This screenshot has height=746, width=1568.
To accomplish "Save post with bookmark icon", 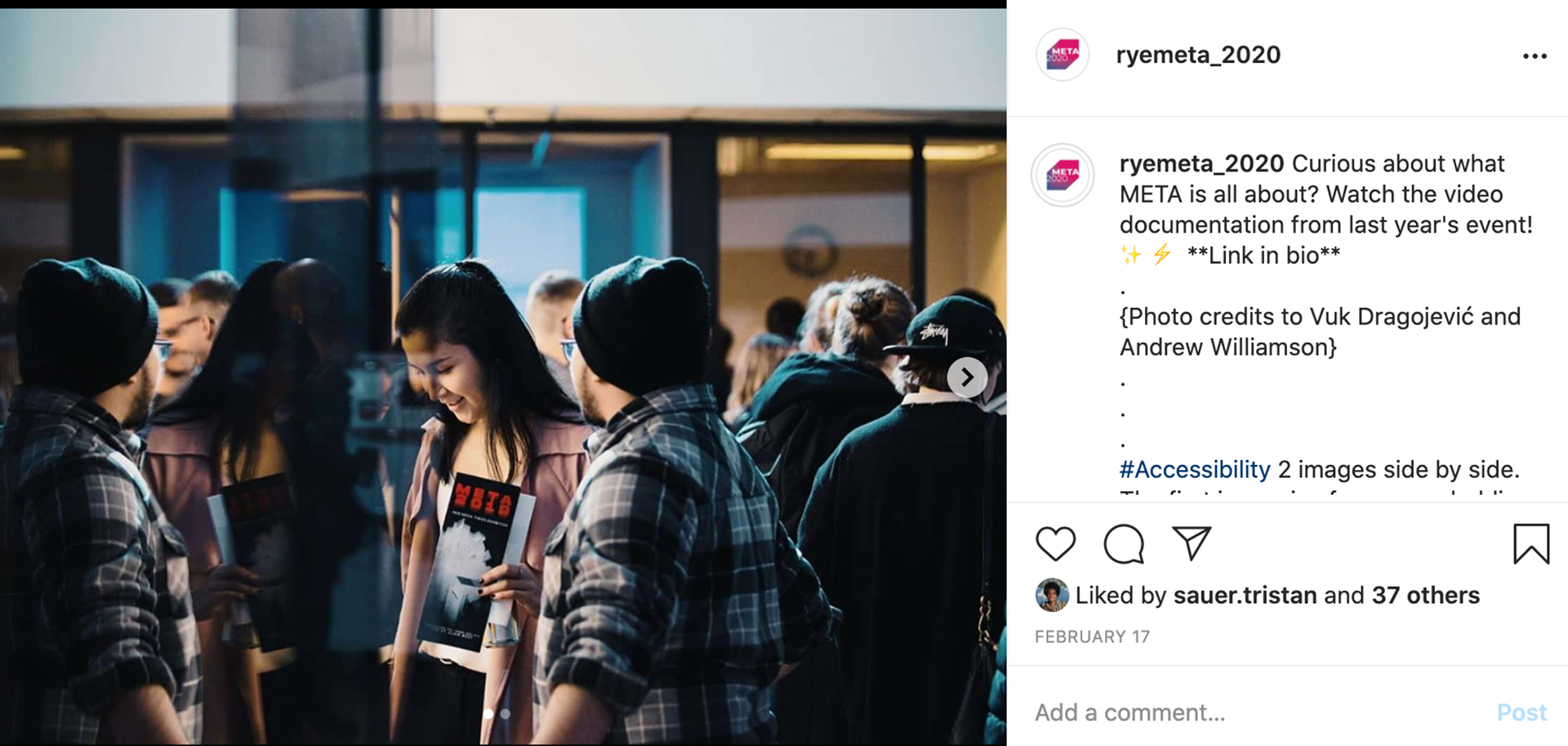I will (x=1531, y=543).
